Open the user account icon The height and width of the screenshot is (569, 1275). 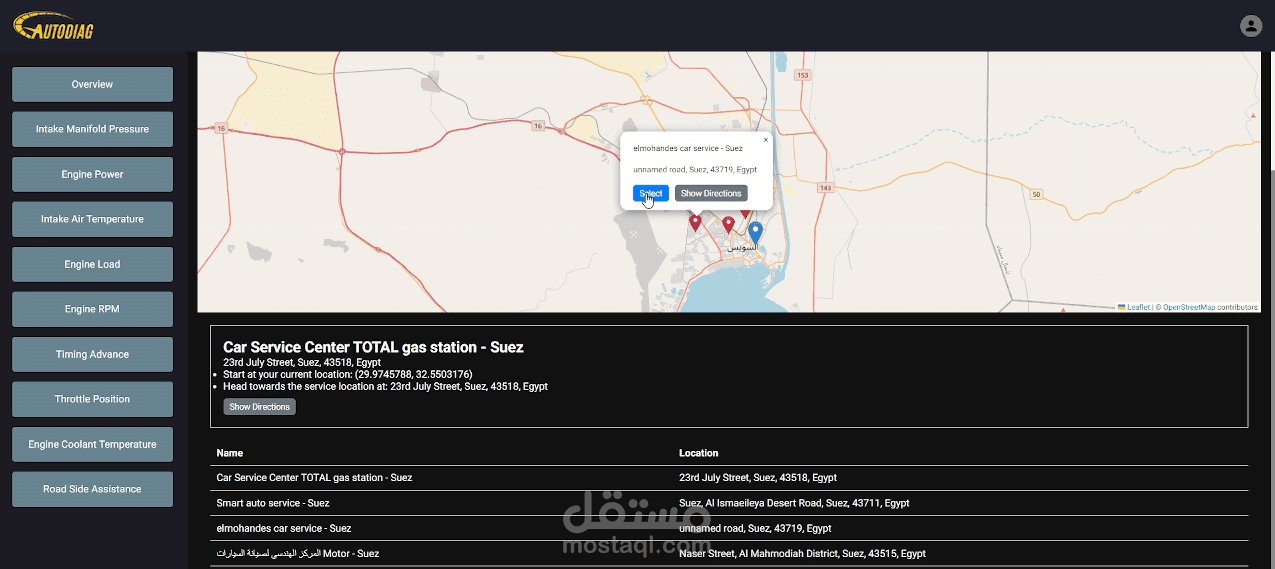[1250, 26]
